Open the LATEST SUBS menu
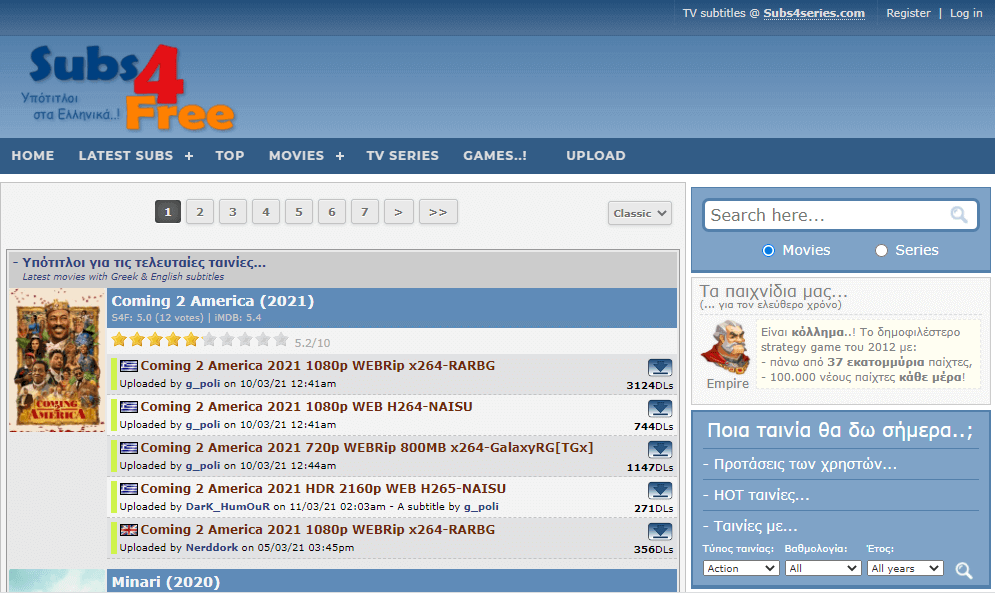The image size is (995, 593). click(126, 156)
